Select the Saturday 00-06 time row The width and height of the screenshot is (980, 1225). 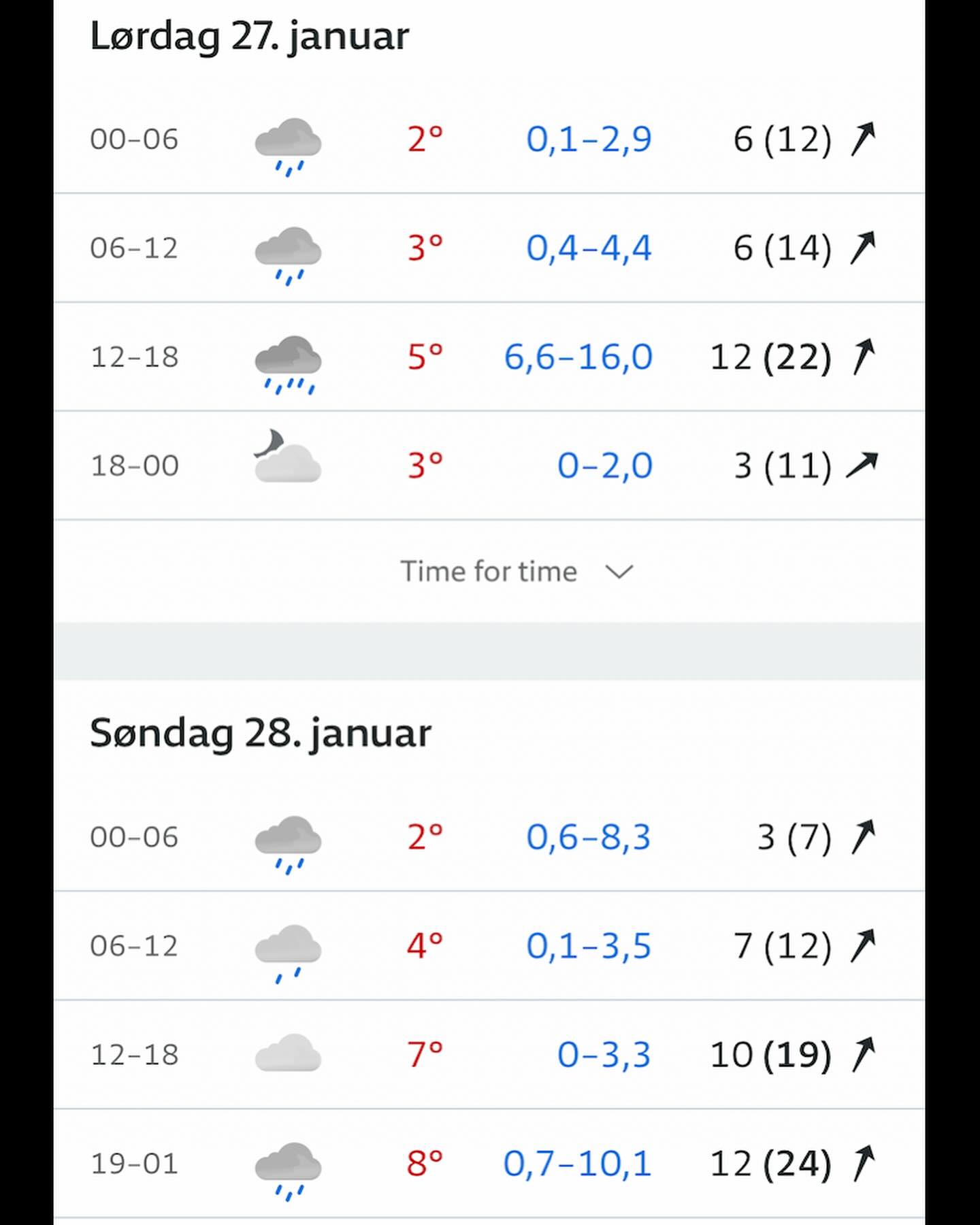(x=489, y=139)
